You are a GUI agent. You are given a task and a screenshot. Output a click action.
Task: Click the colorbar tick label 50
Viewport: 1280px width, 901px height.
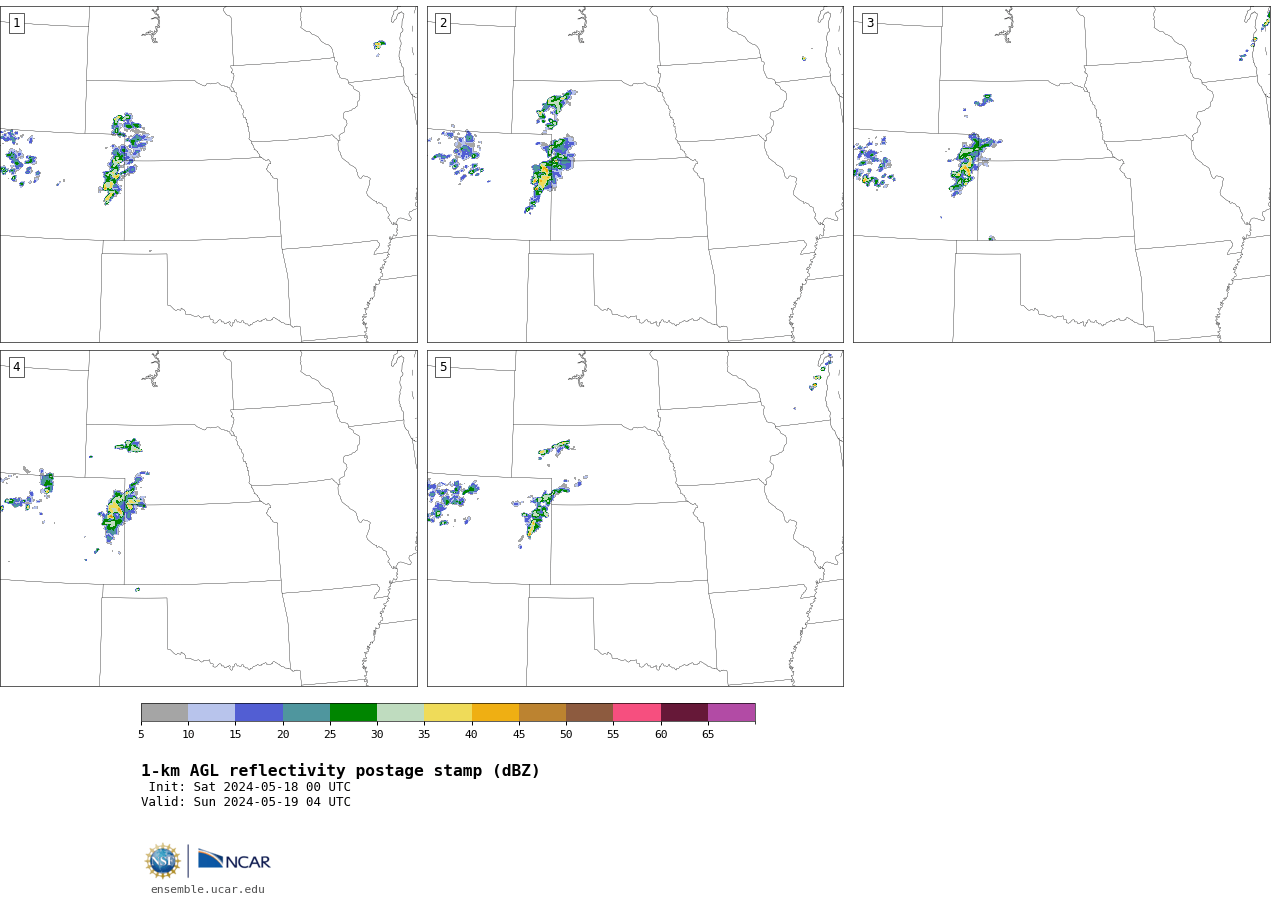566,734
